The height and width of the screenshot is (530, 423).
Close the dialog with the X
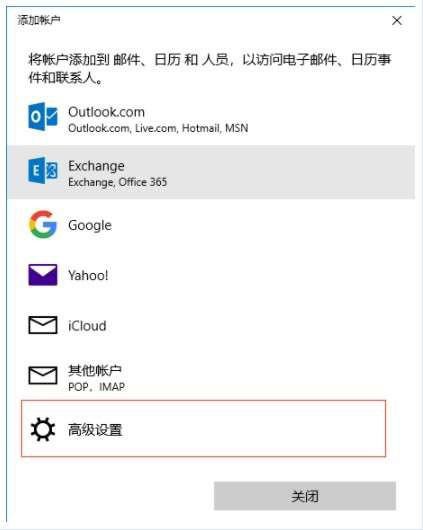click(x=397, y=21)
